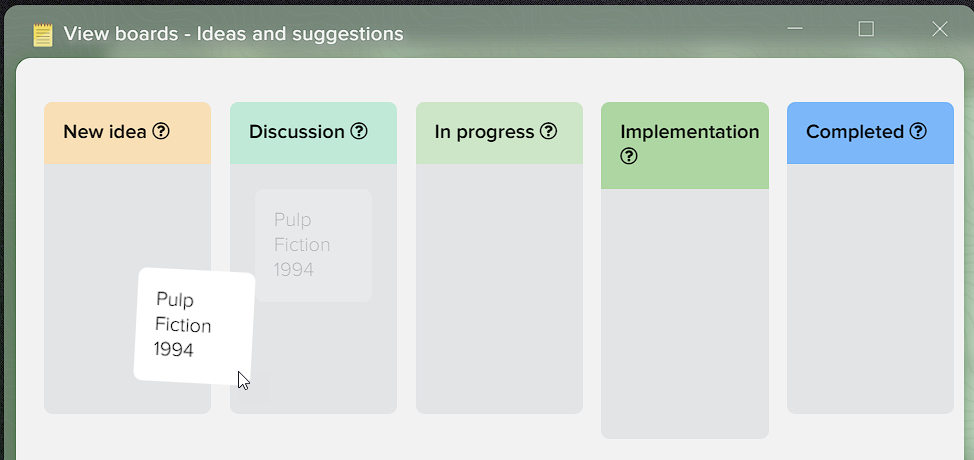
Task: Click the empty Implementation column body
Action: (685, 313)
